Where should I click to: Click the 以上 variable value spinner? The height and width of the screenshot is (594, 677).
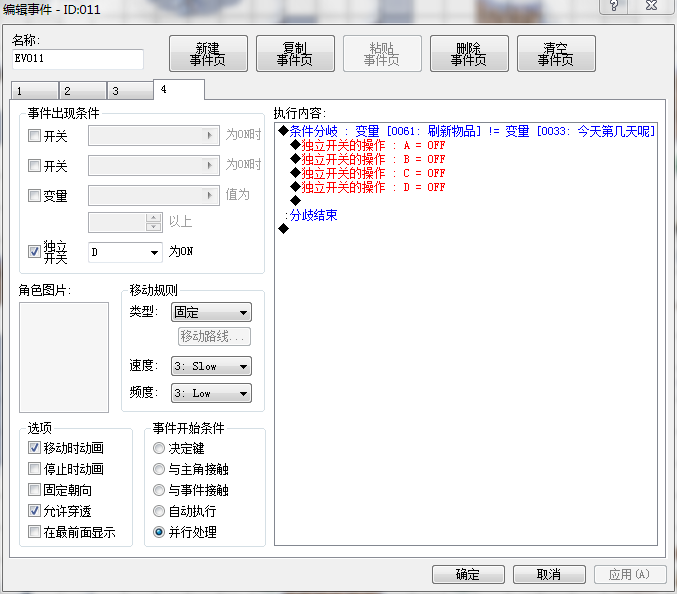tap(125, 222)
